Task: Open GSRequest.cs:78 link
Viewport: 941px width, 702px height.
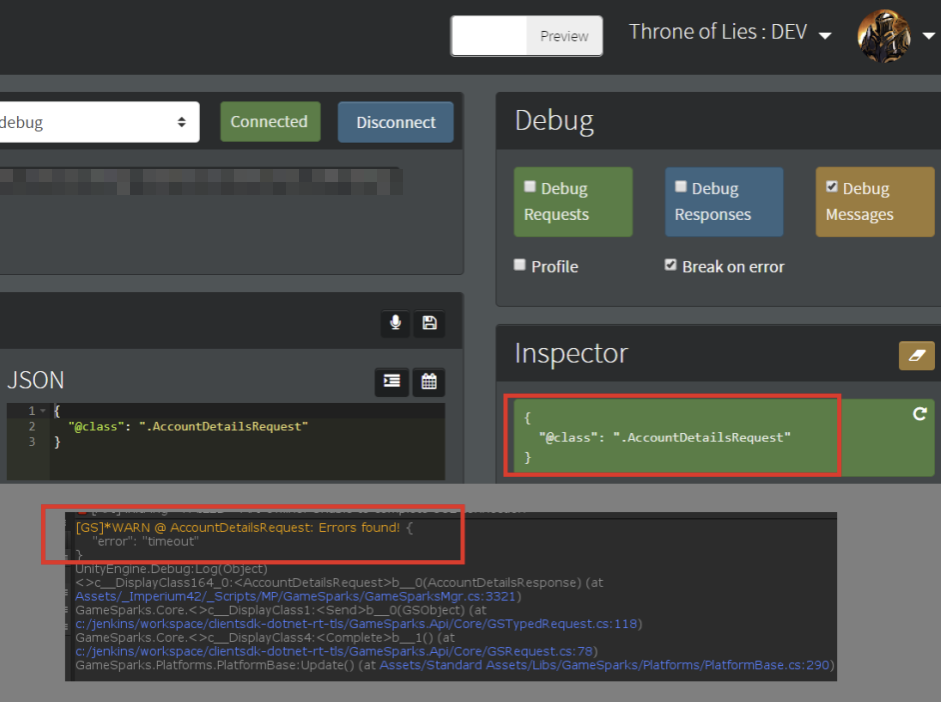Action: 334,652
